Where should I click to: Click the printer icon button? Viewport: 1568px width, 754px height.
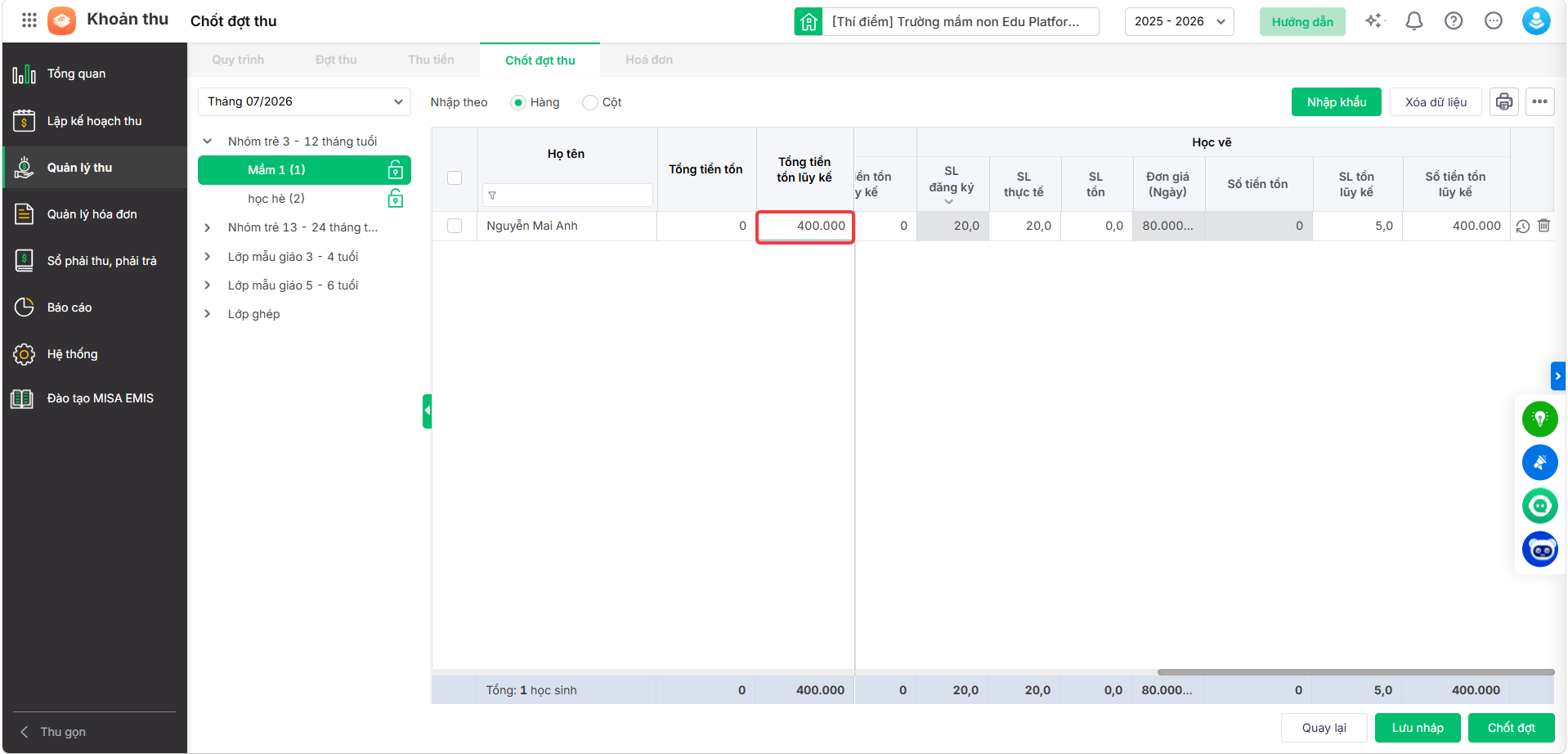point(1504,102)
